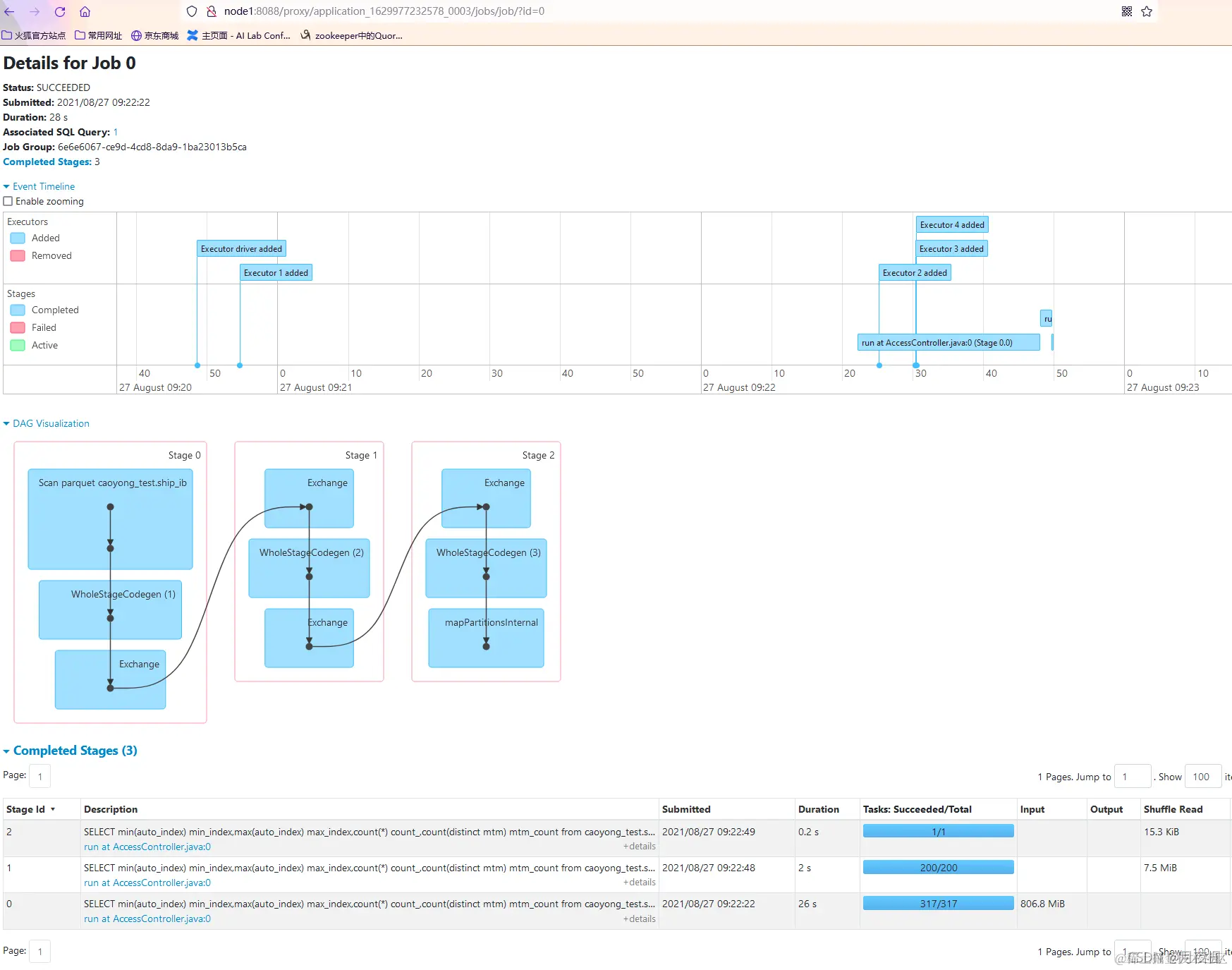Sort by the Description column header
The width and height of the screenshot is (1232, 970).
(x=111, y=809)
